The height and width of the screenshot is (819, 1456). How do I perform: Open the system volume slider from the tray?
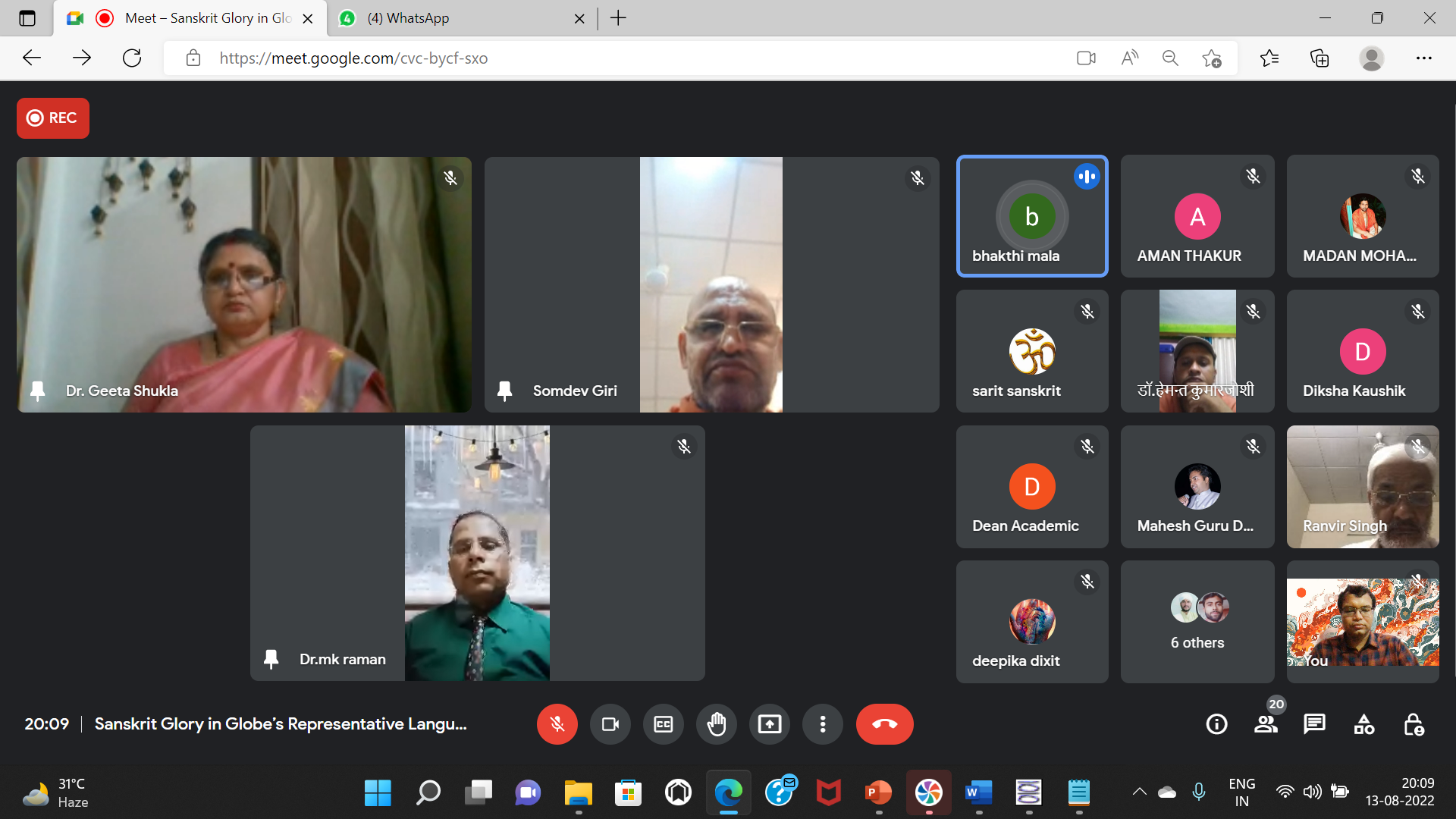(1312, 792)
